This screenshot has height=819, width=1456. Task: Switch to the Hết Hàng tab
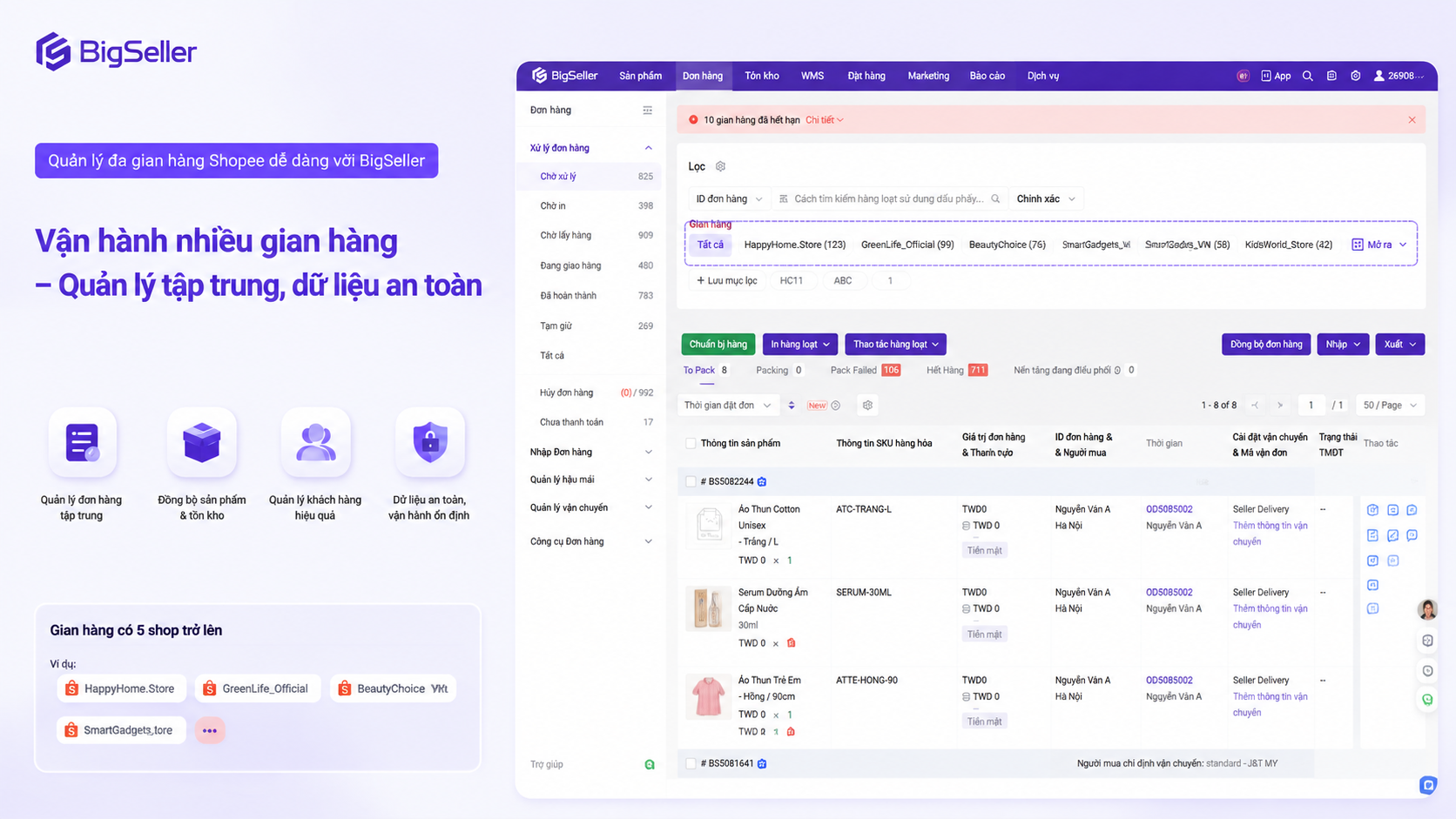956,370
